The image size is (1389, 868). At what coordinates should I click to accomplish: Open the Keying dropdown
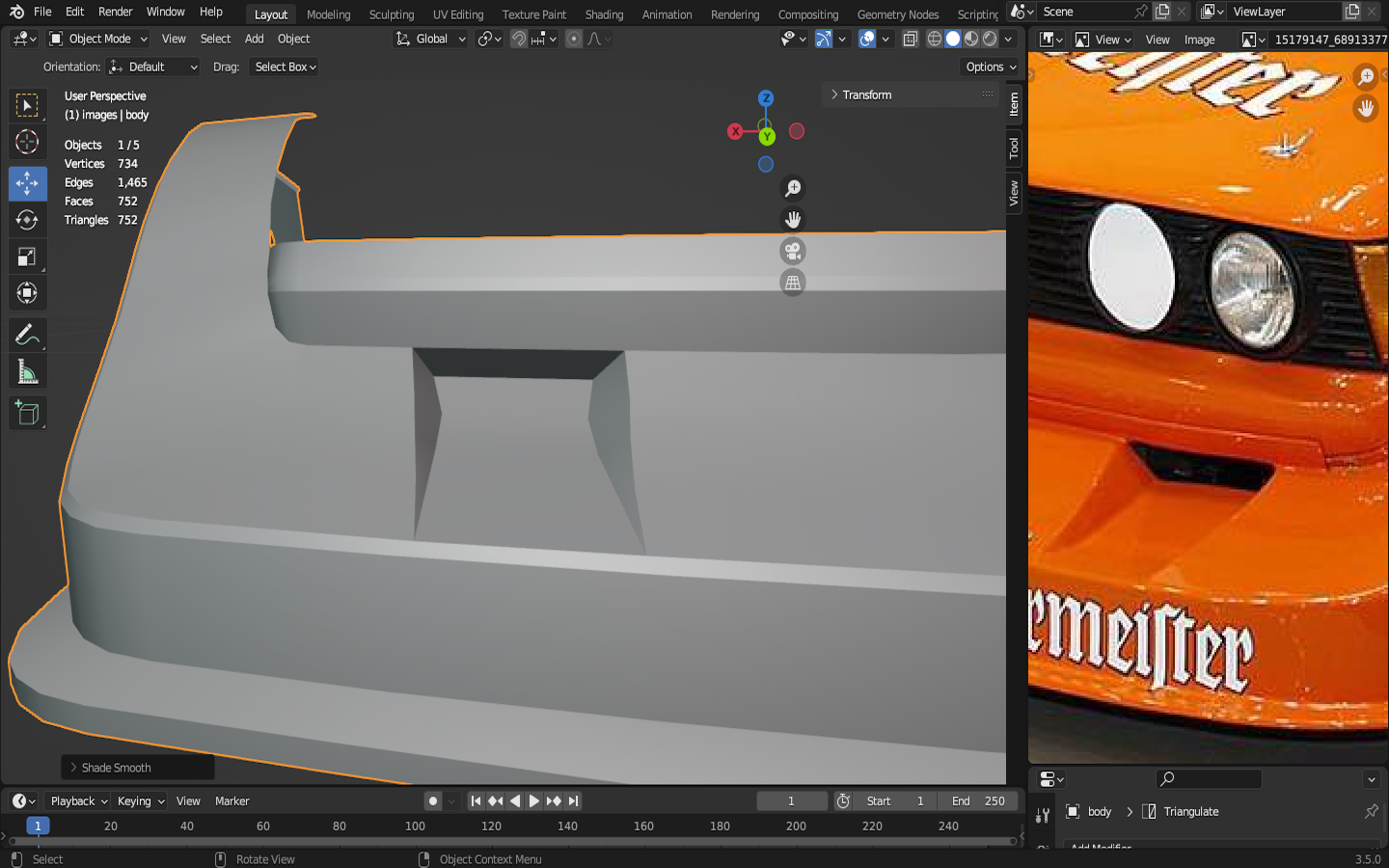[x=140, y=800]
